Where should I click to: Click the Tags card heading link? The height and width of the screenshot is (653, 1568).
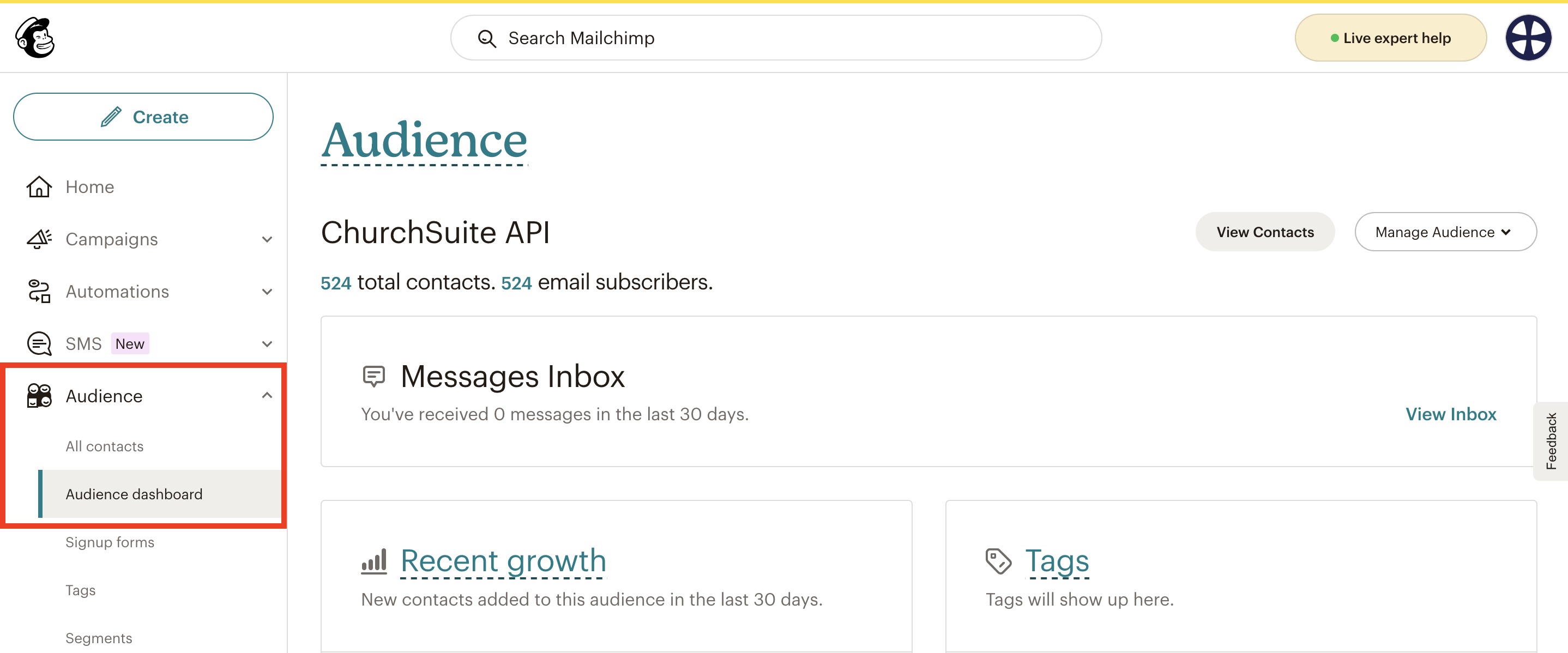[x=1057, y=561]
